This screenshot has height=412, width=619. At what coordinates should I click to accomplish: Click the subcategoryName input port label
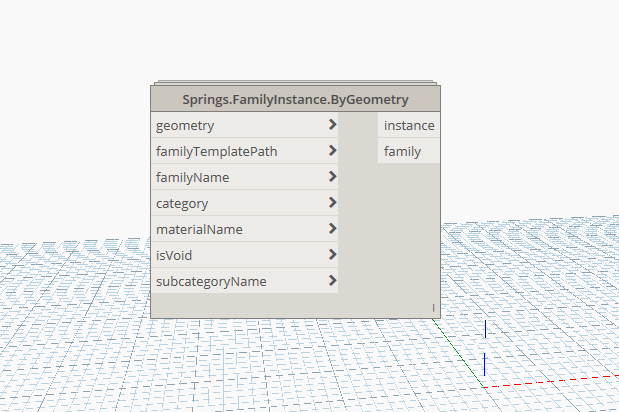tap(211, 281)
